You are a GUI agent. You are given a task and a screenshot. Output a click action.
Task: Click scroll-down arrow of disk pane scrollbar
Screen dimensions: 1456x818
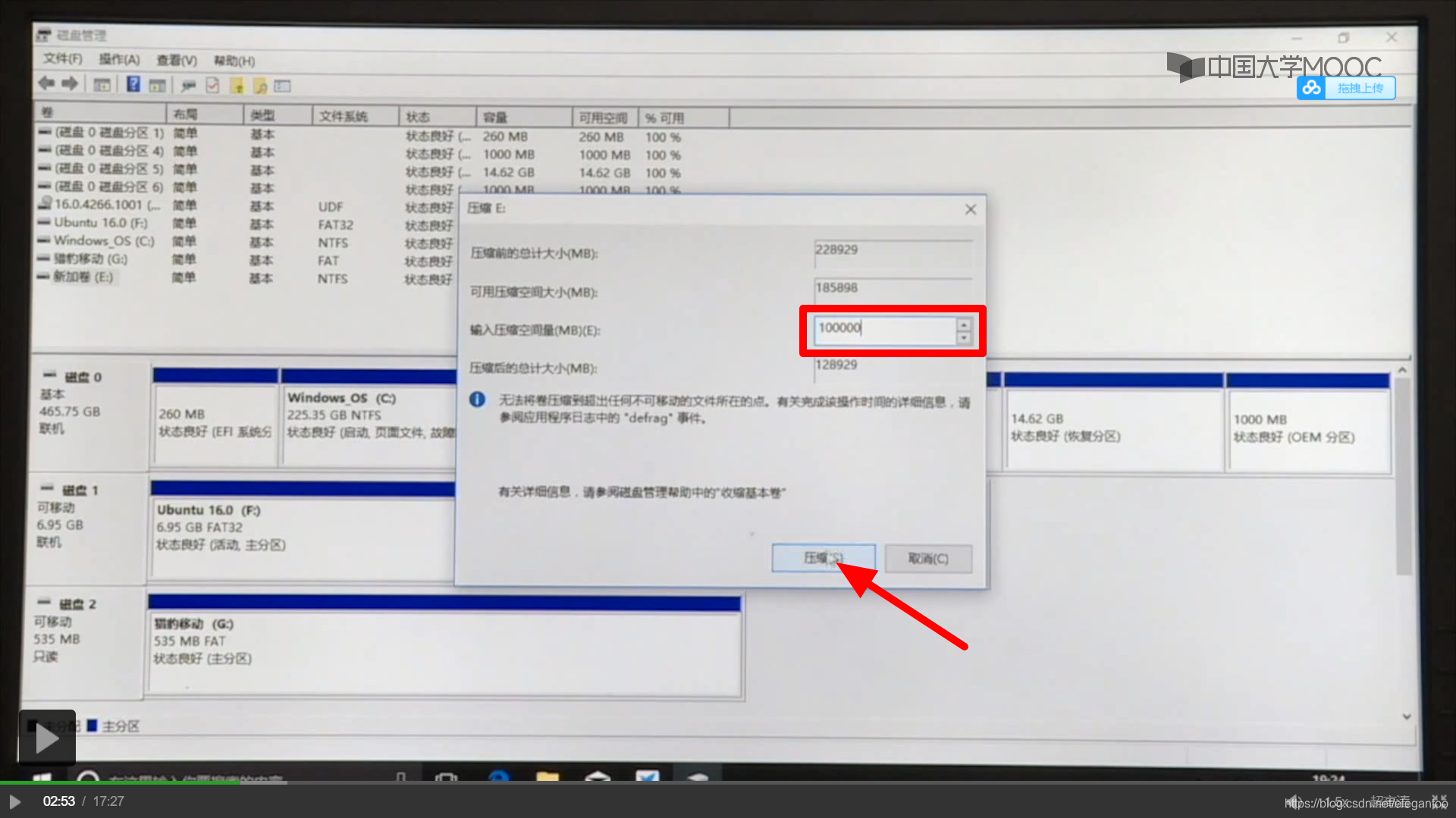click(1407, 716)
